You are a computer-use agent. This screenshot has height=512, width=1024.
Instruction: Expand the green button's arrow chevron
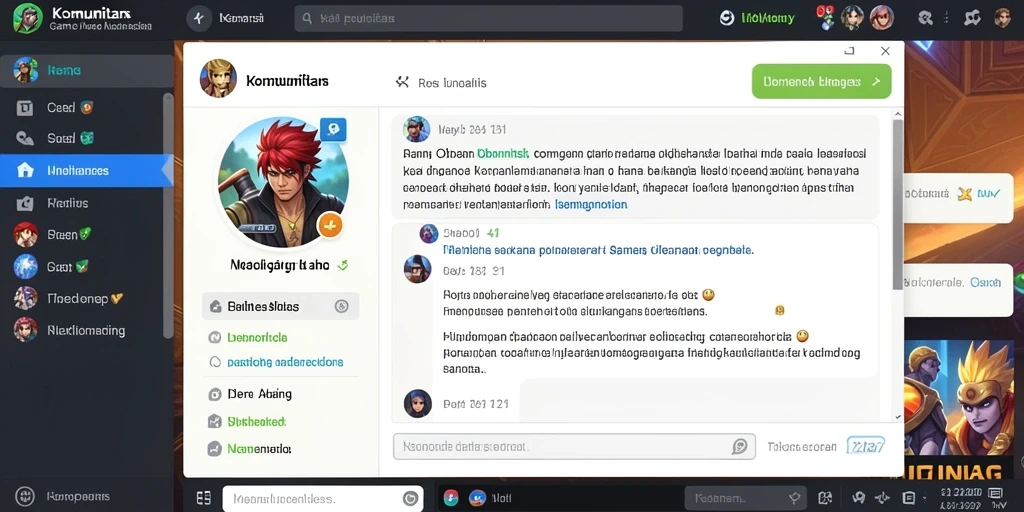[x=876, y=82]
